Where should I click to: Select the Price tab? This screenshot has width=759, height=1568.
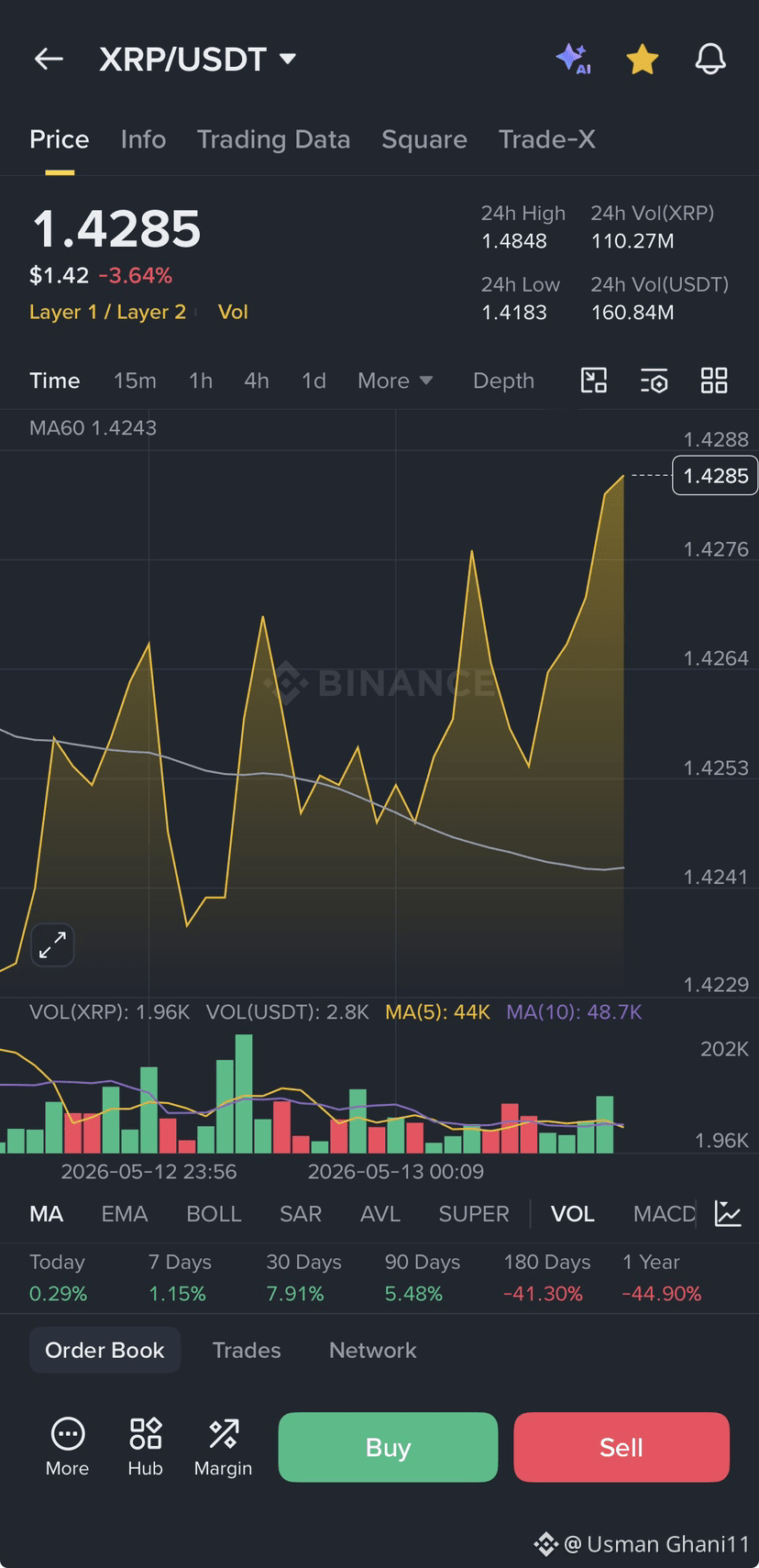tap(60, 139)
